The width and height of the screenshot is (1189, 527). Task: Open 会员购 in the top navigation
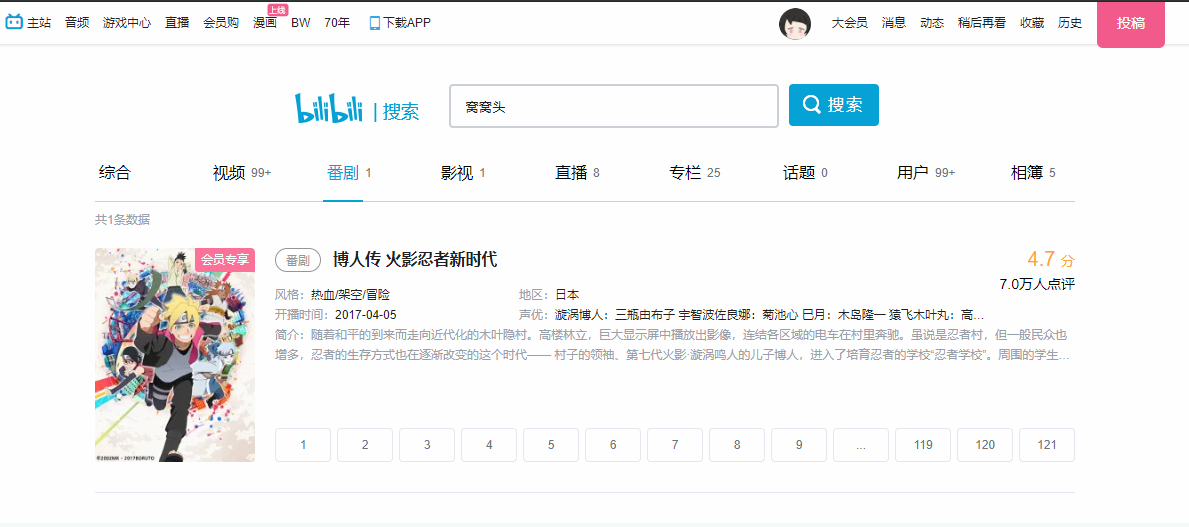pos(221,23)
